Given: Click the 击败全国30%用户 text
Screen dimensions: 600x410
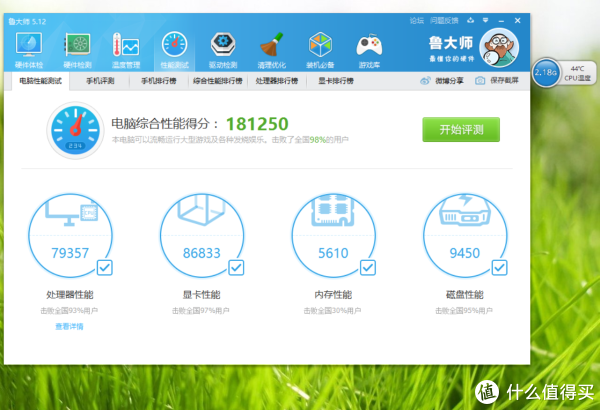Looking at the screenshot, I should pyautogui.click(x=333, y=310).
